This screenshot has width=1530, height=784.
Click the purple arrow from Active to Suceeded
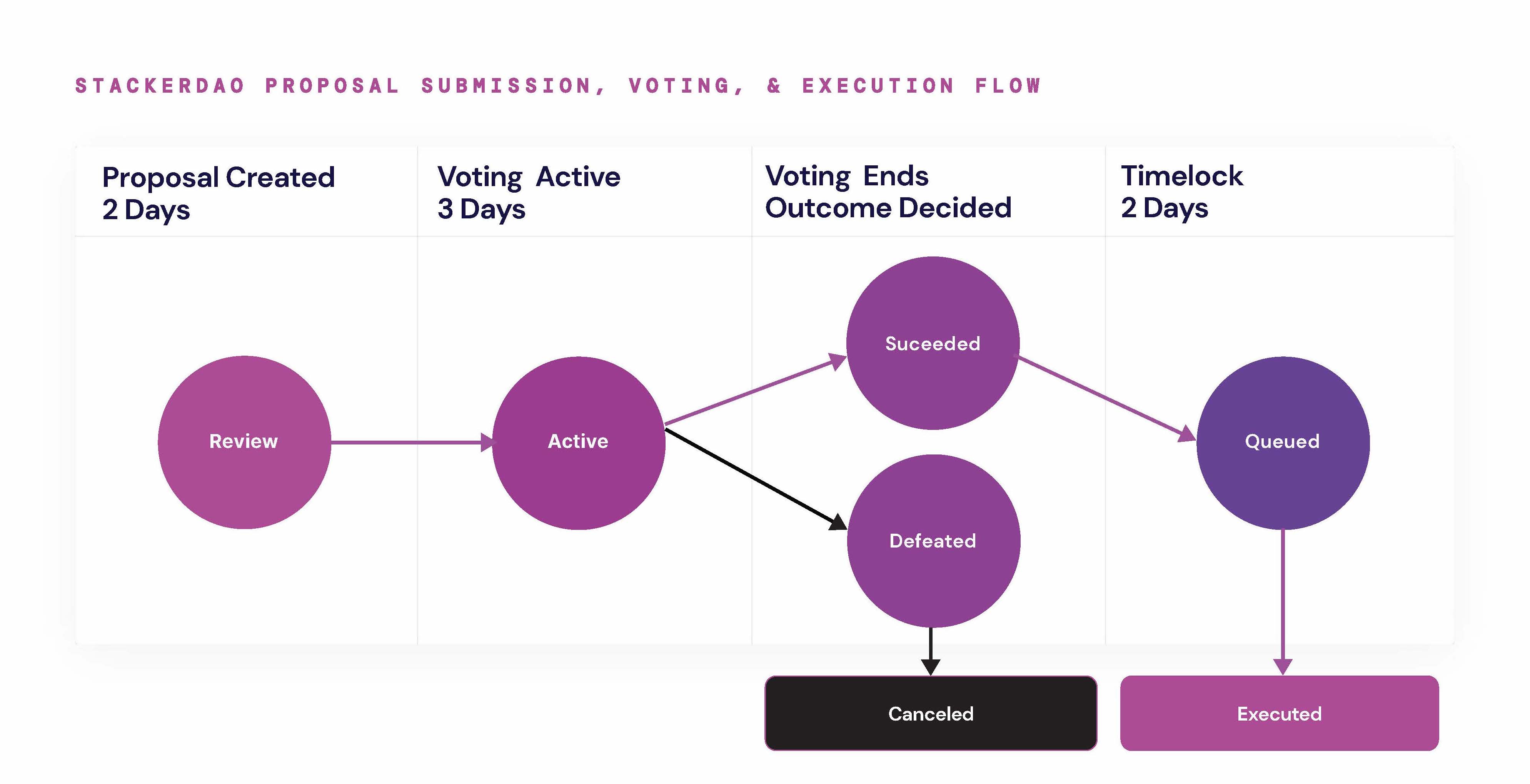click(754, 392)
